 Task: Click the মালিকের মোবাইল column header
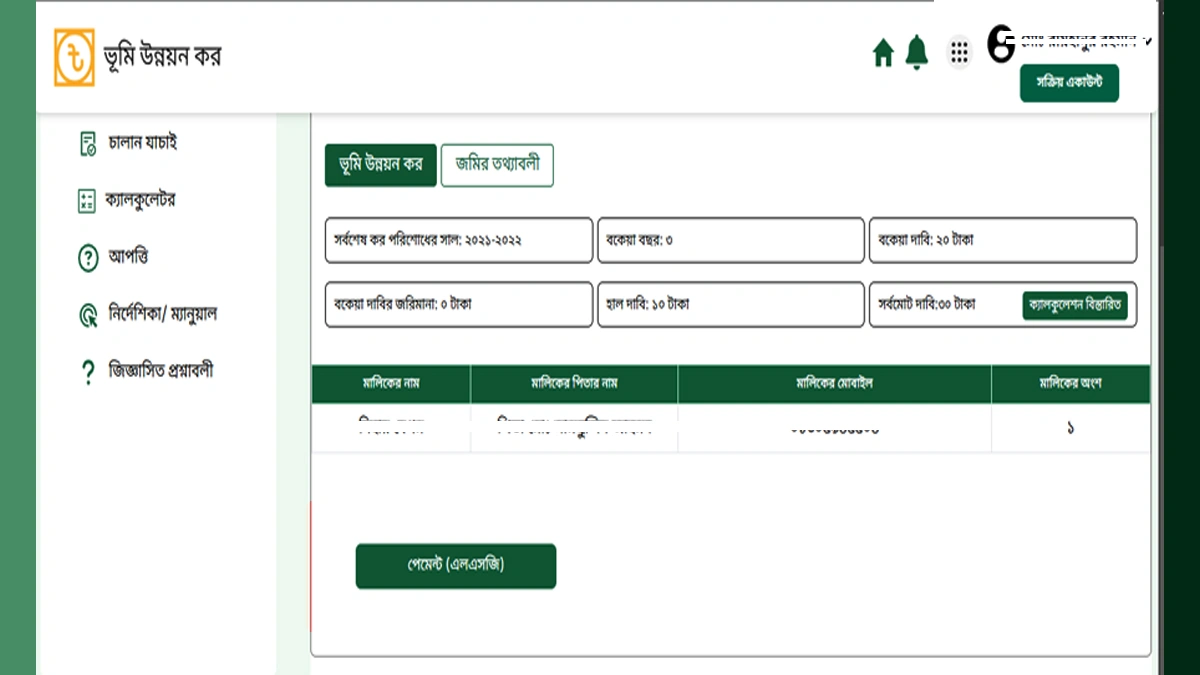point(834,384)
